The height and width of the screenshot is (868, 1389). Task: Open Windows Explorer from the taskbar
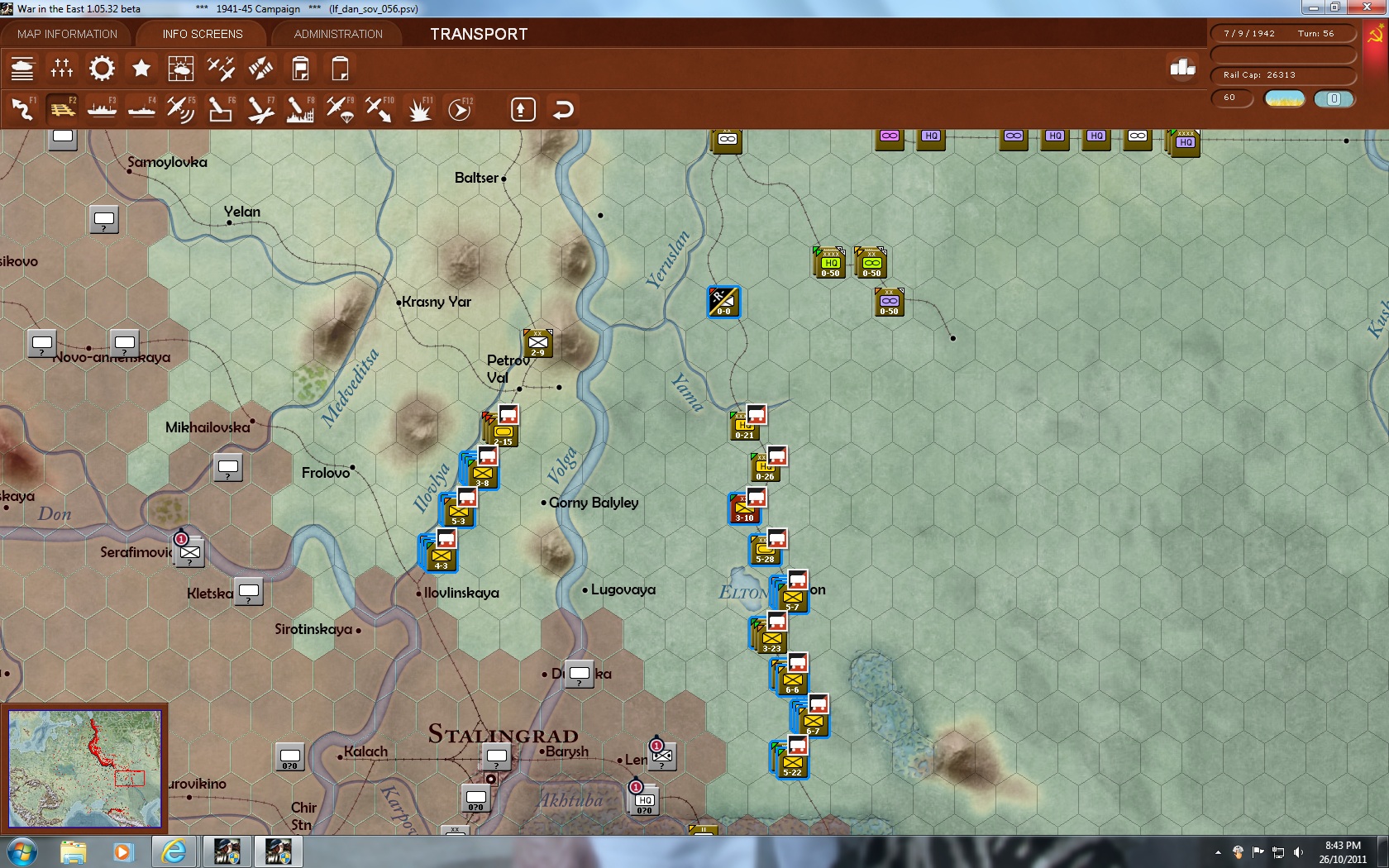coord(74,851)
